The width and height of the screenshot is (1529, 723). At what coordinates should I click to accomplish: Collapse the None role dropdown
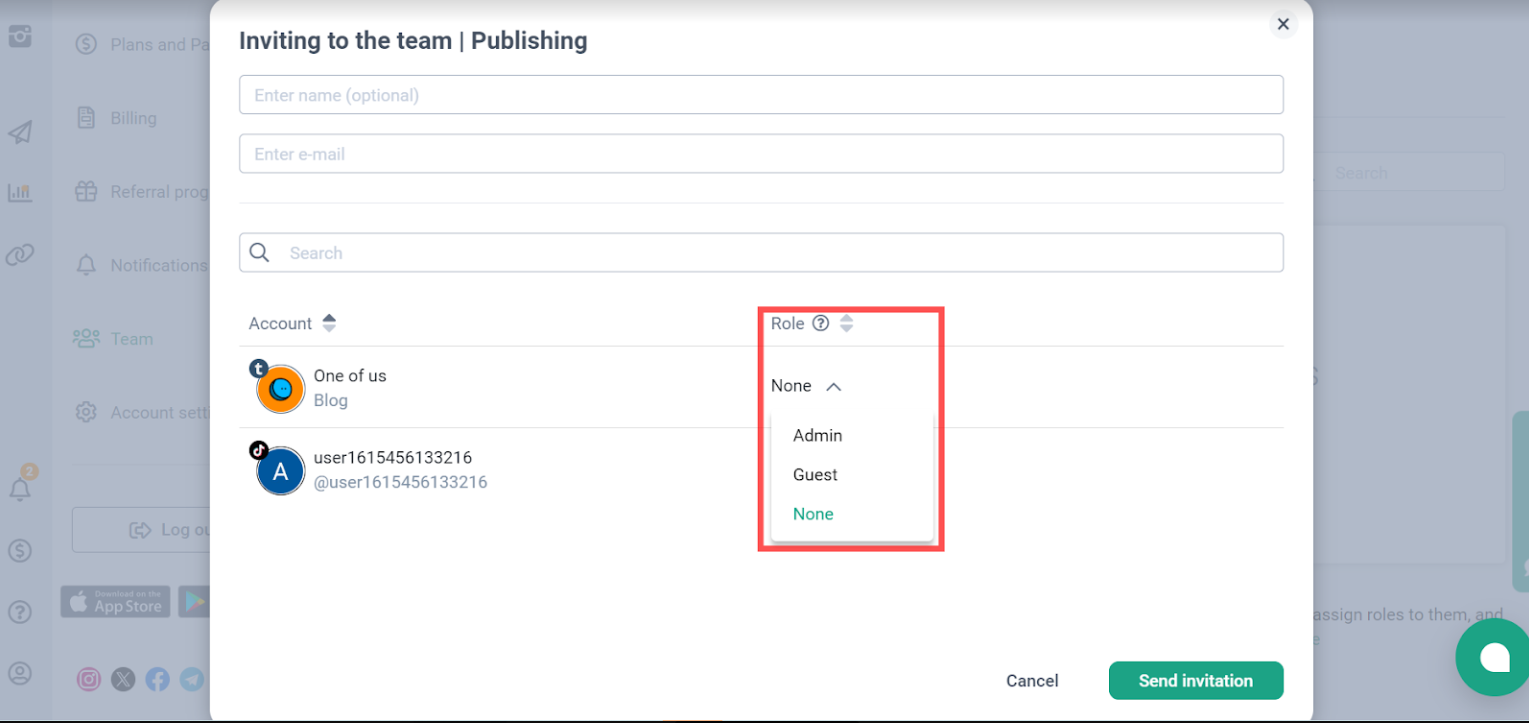coord(806,386)
